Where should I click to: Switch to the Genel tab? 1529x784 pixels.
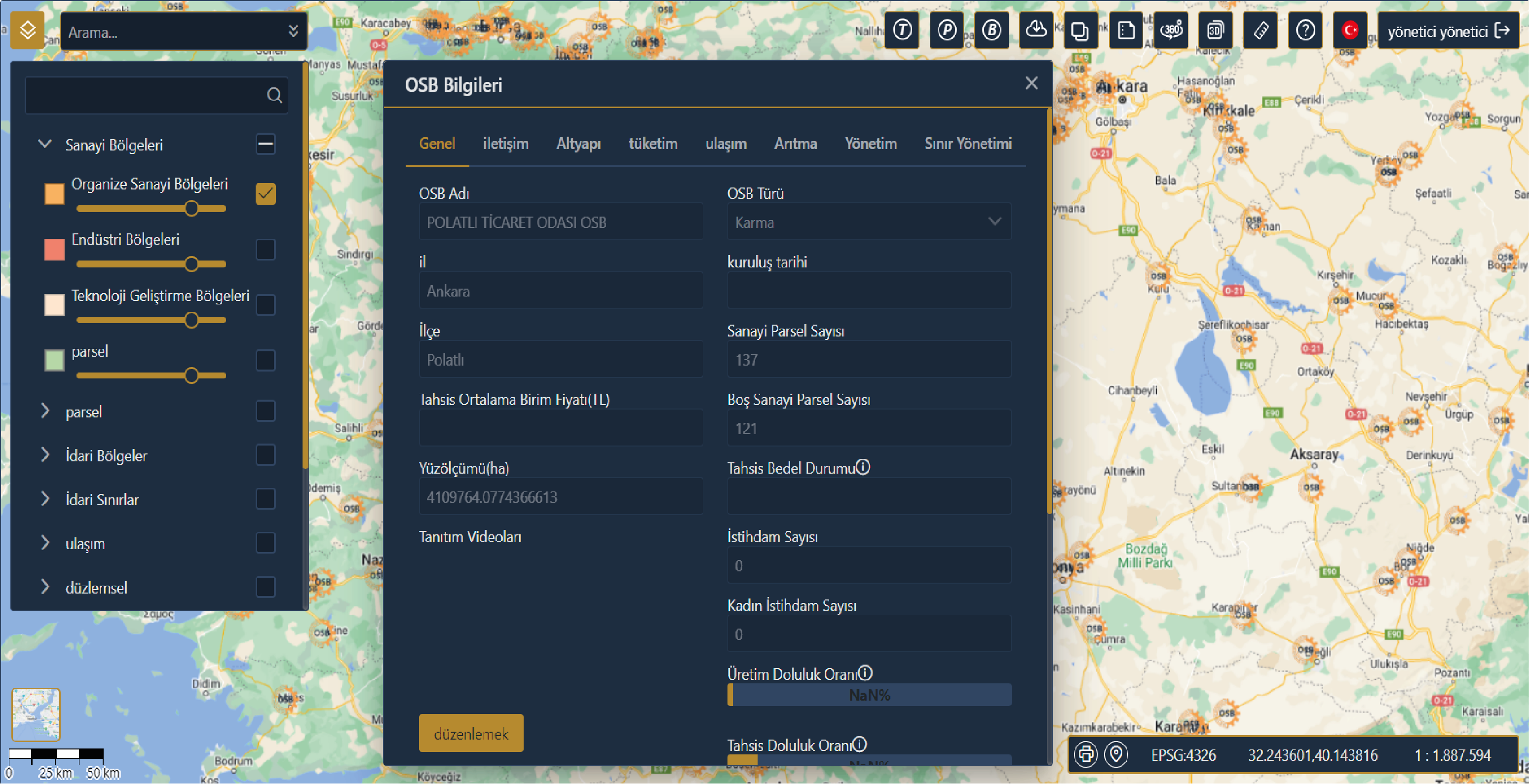(437, 144)
